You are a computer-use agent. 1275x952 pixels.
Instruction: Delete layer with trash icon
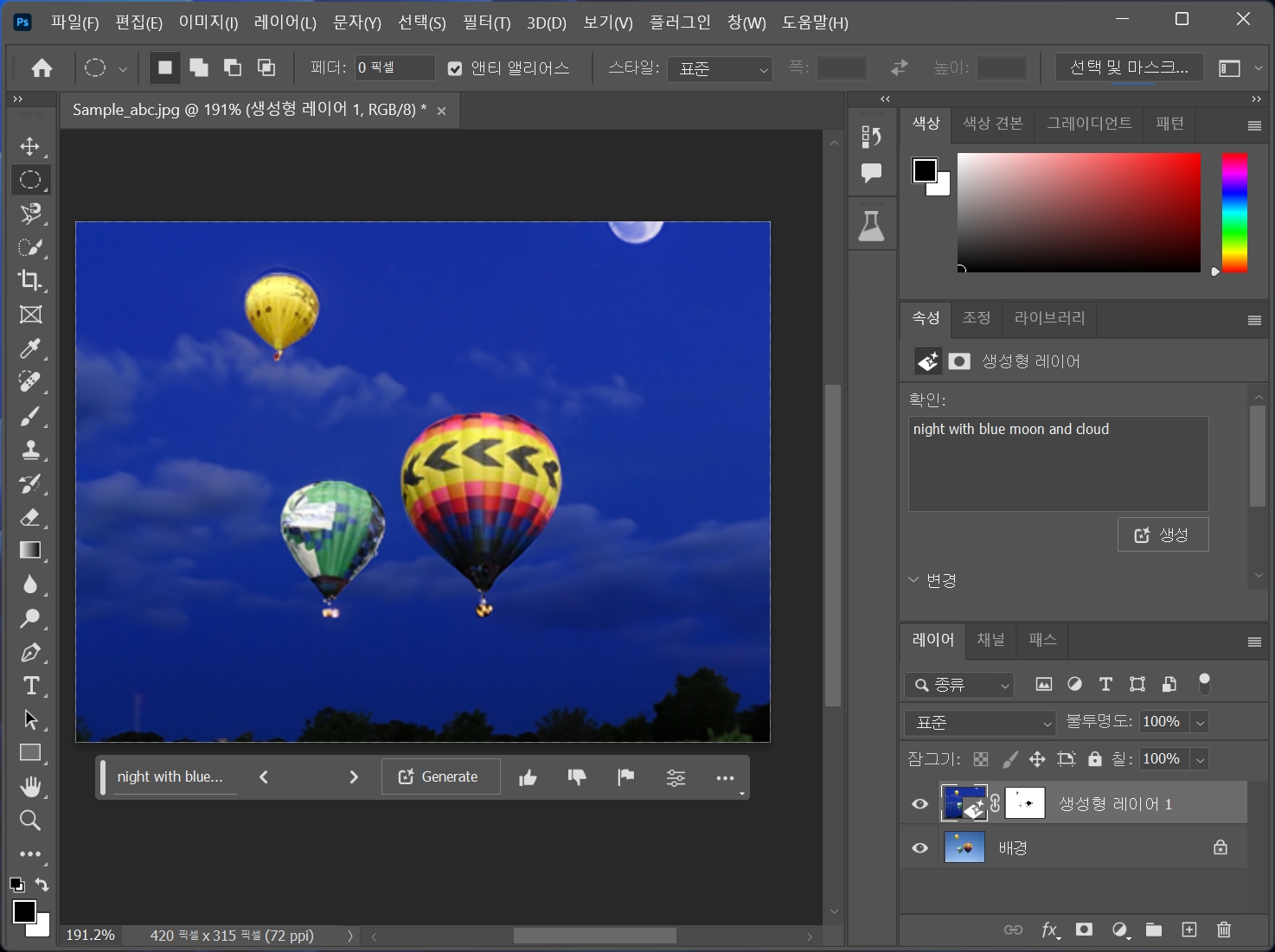point(1223,930)
